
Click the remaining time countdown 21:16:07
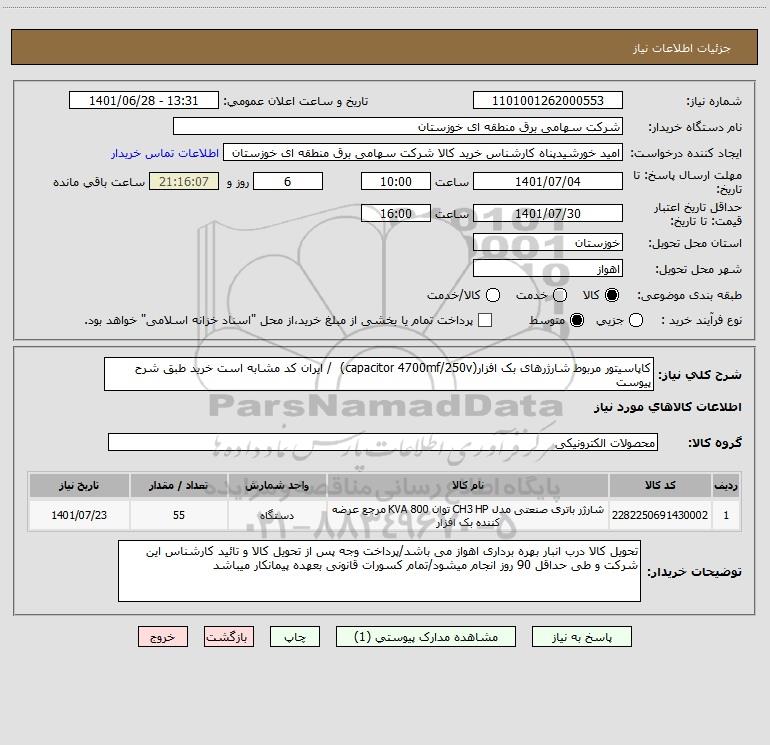point(184,181)
